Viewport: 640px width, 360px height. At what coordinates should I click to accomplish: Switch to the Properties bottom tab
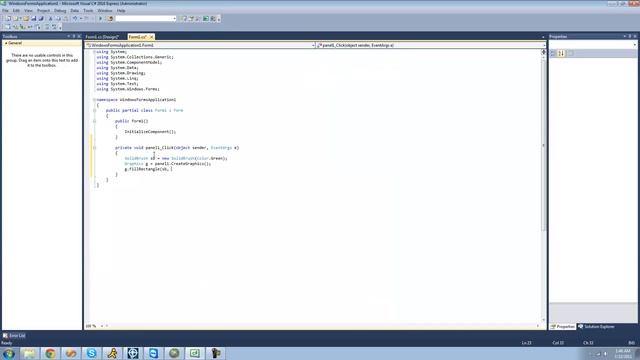click(x=562, y=327)
